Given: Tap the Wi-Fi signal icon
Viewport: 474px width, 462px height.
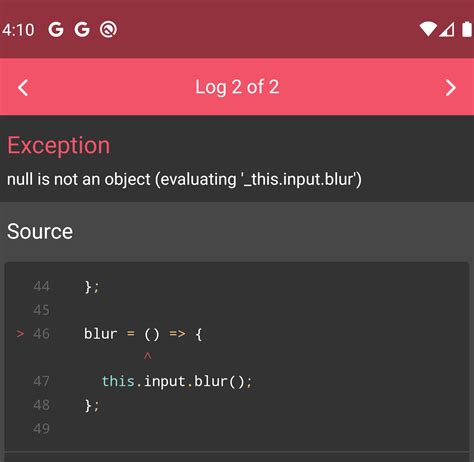Looking at the screenshot, I should point(428,29).
